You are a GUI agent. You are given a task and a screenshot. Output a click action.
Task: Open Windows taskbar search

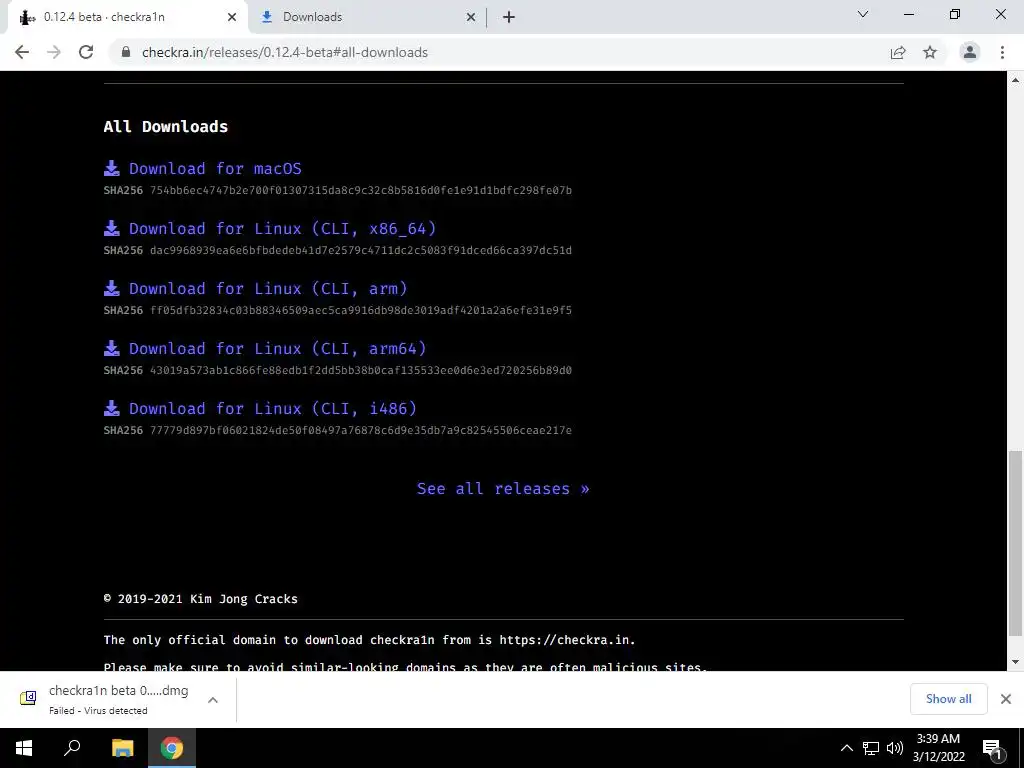click(x=72, y=748)
